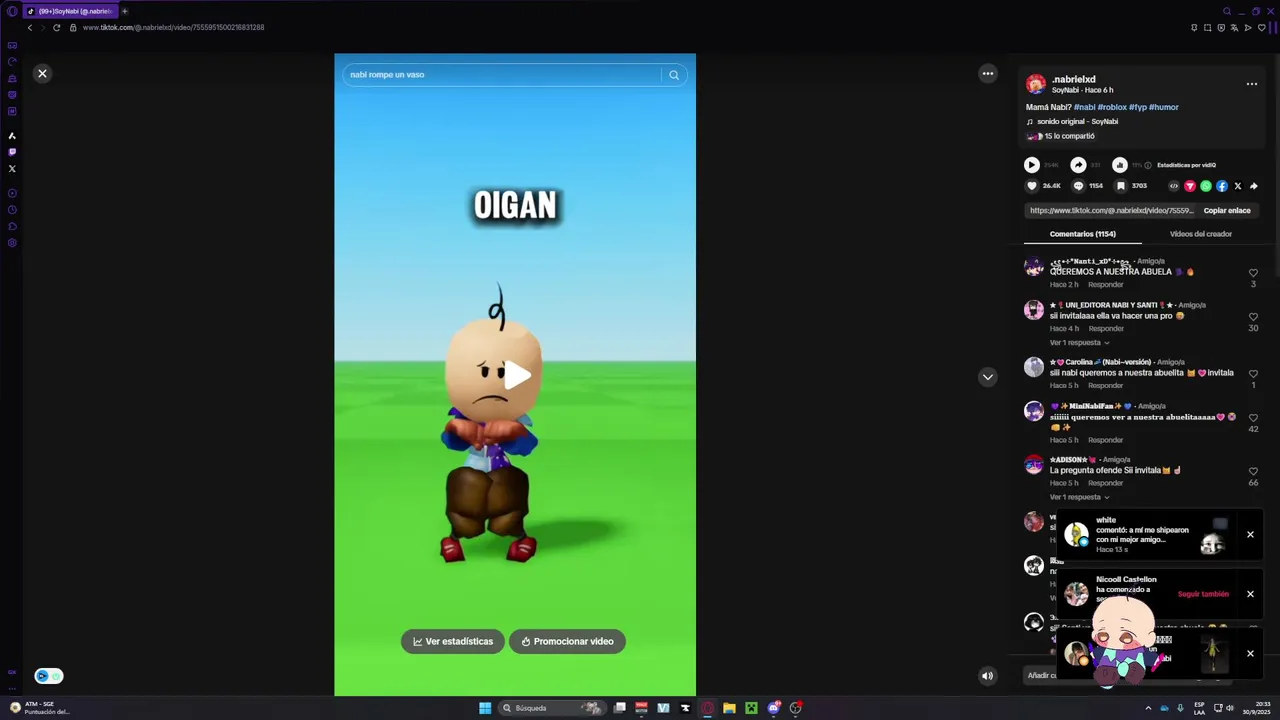The height and width of the screenshot is (720, 1280).
Task: Click Copiar enlace button
Action: pos(1227,211)
